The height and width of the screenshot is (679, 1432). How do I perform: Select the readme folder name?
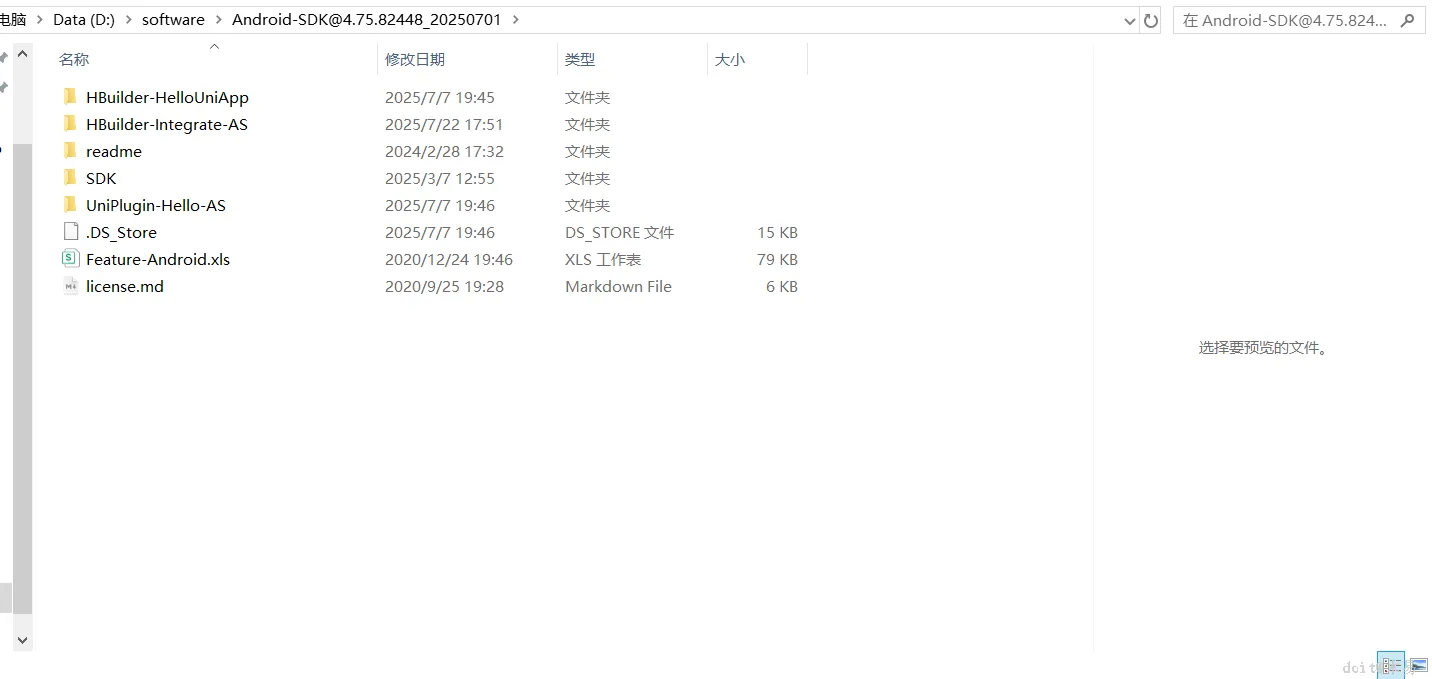pyautogui.click(x=114, y=151)
